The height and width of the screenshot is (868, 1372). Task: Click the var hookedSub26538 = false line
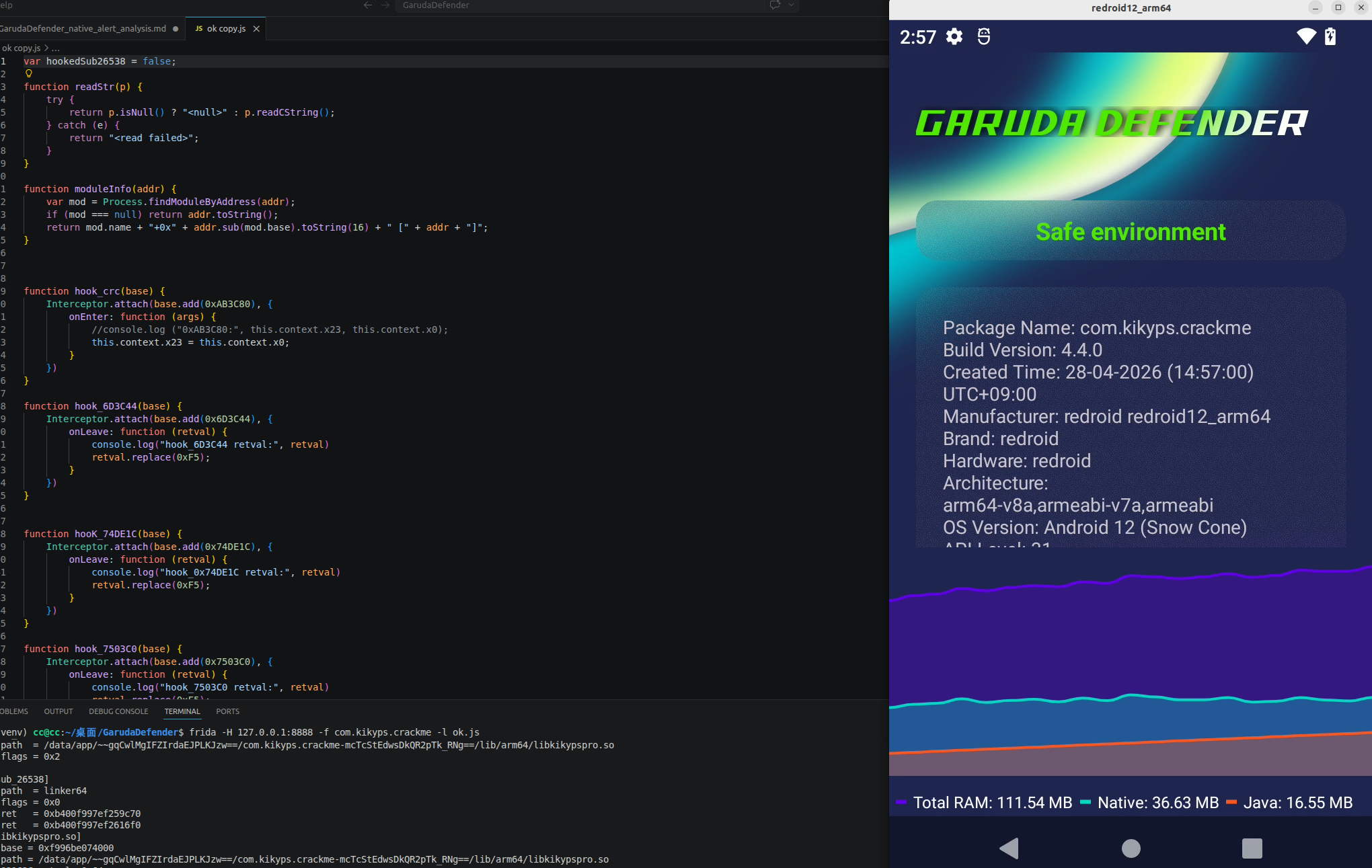(x=100, y=61)
